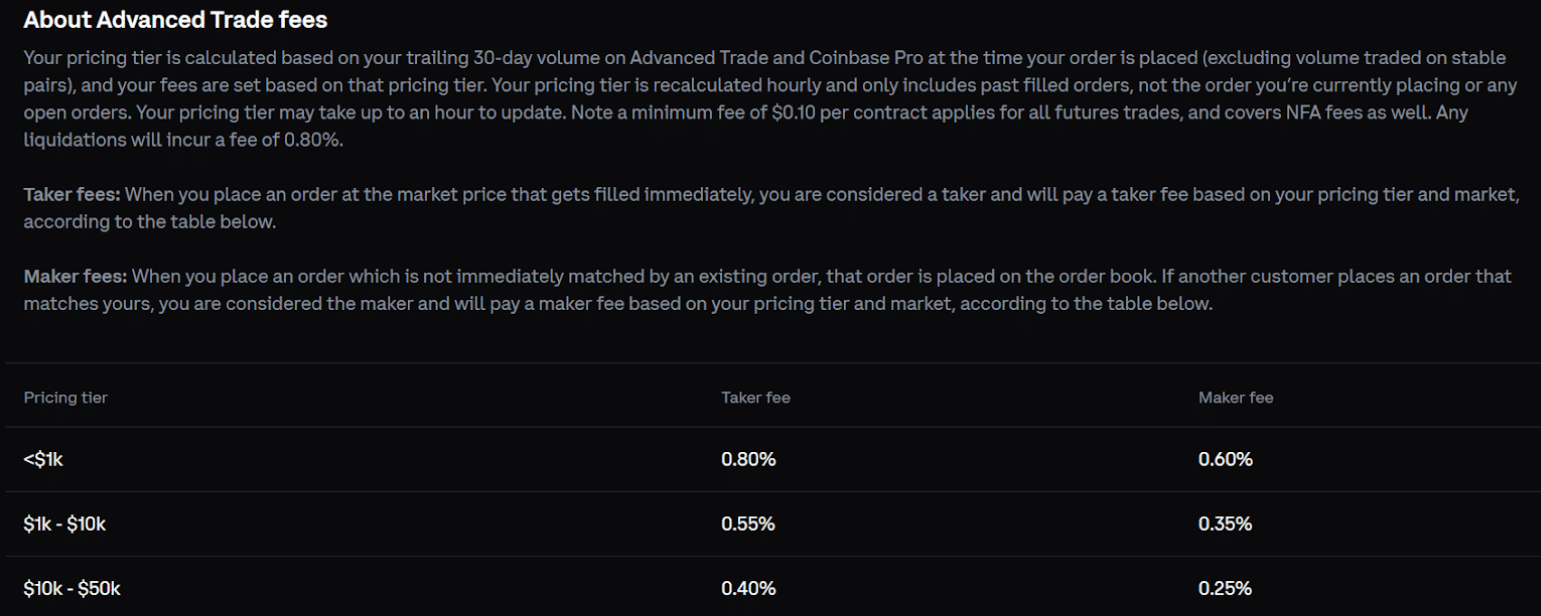Select the $1k - $10k tier row

(770, 524)
